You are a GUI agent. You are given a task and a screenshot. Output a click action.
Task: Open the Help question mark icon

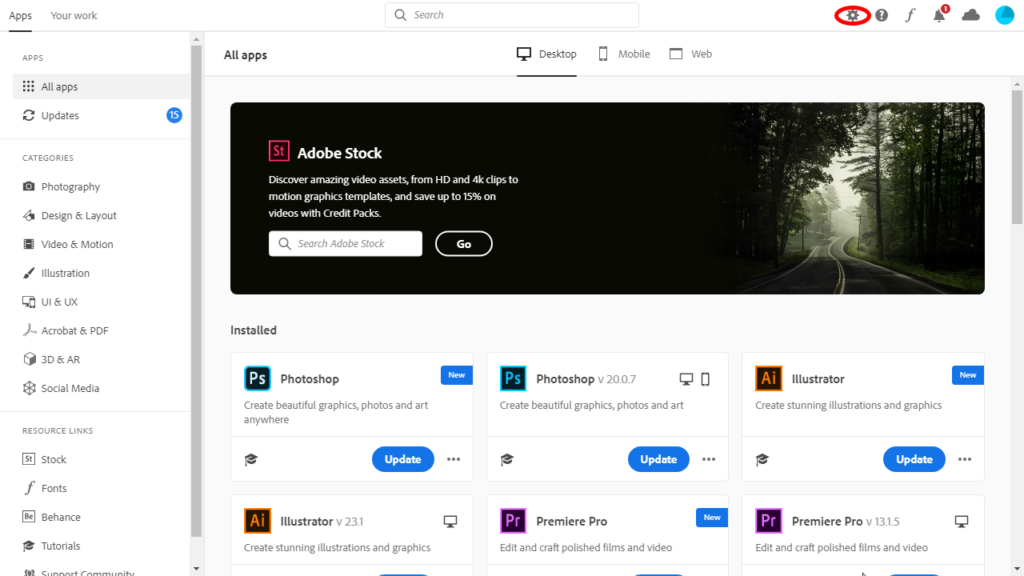pyautogui.click(x=882, y=15)
